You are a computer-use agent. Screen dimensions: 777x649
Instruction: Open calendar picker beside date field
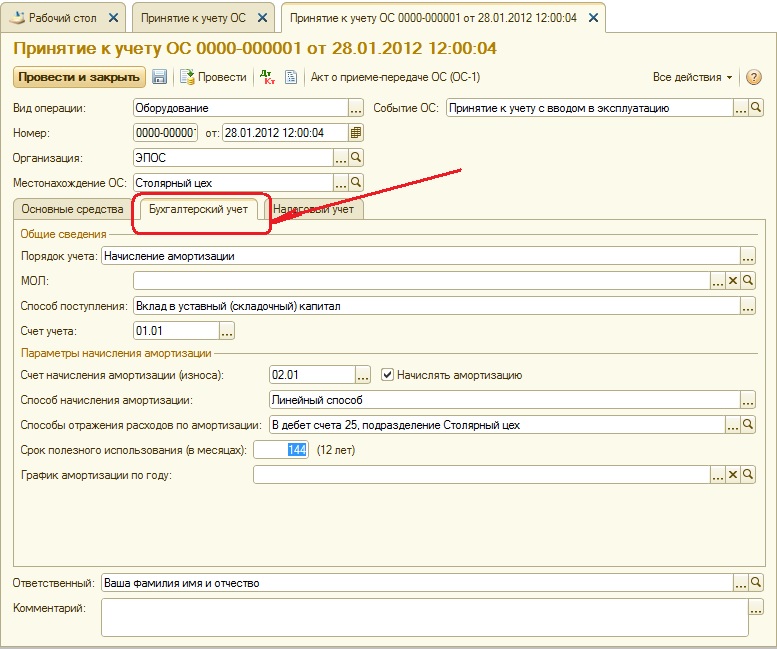pyautogui.click(x=356, y=133)
